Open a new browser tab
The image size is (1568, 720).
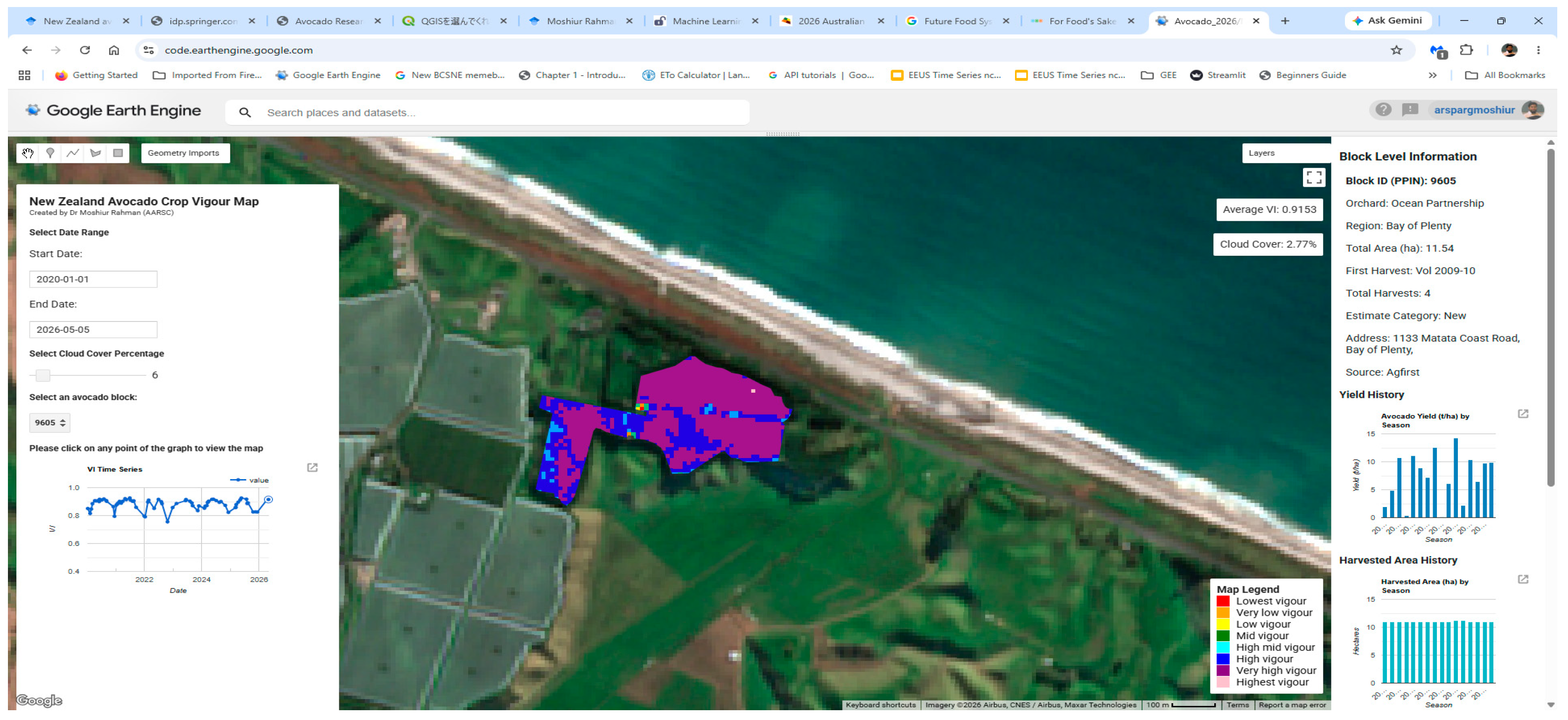1284,21
